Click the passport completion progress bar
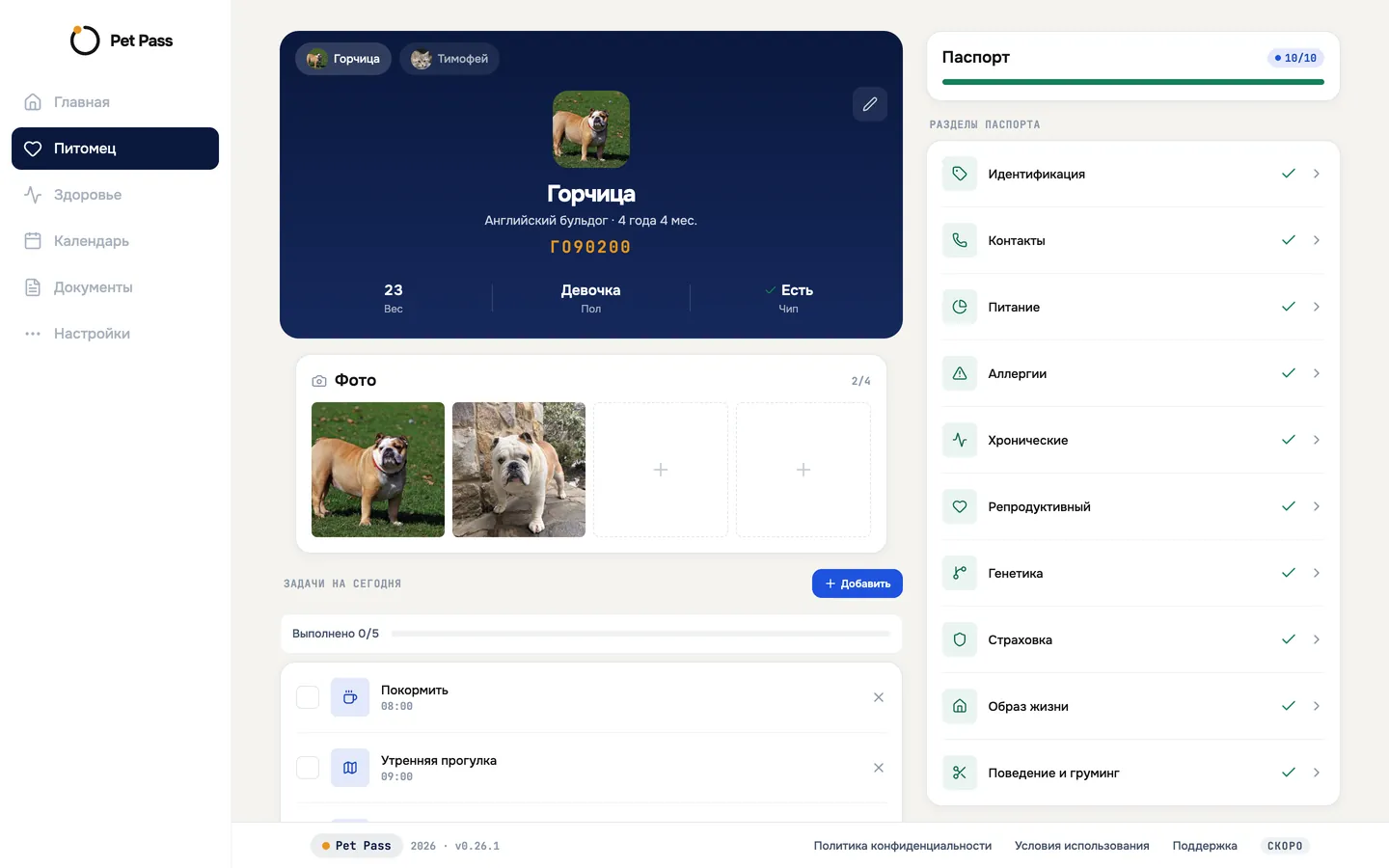 tap(1133, 82)
